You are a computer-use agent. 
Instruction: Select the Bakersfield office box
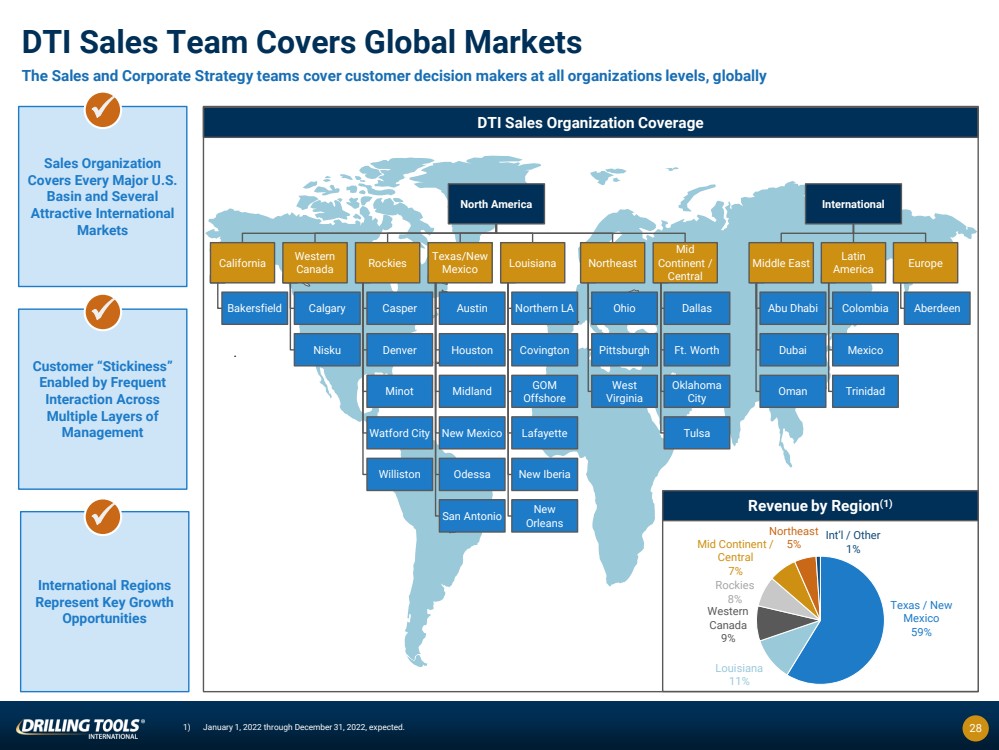tap(254, 308)
